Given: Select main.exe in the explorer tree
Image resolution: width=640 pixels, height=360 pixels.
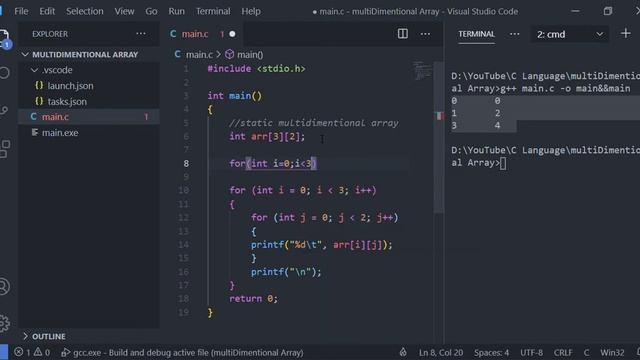Looking at the screenshot, I should tap(60, 133).
